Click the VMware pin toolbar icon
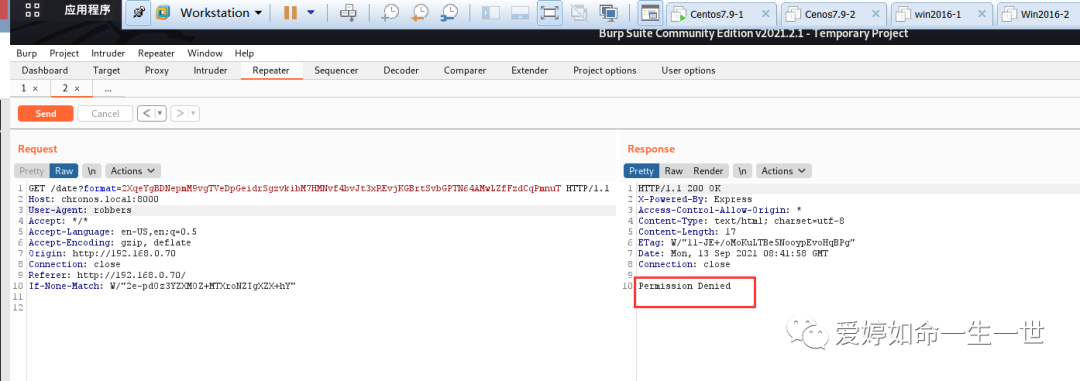This screenshot has width=1080, height=381. click(138, 13)
